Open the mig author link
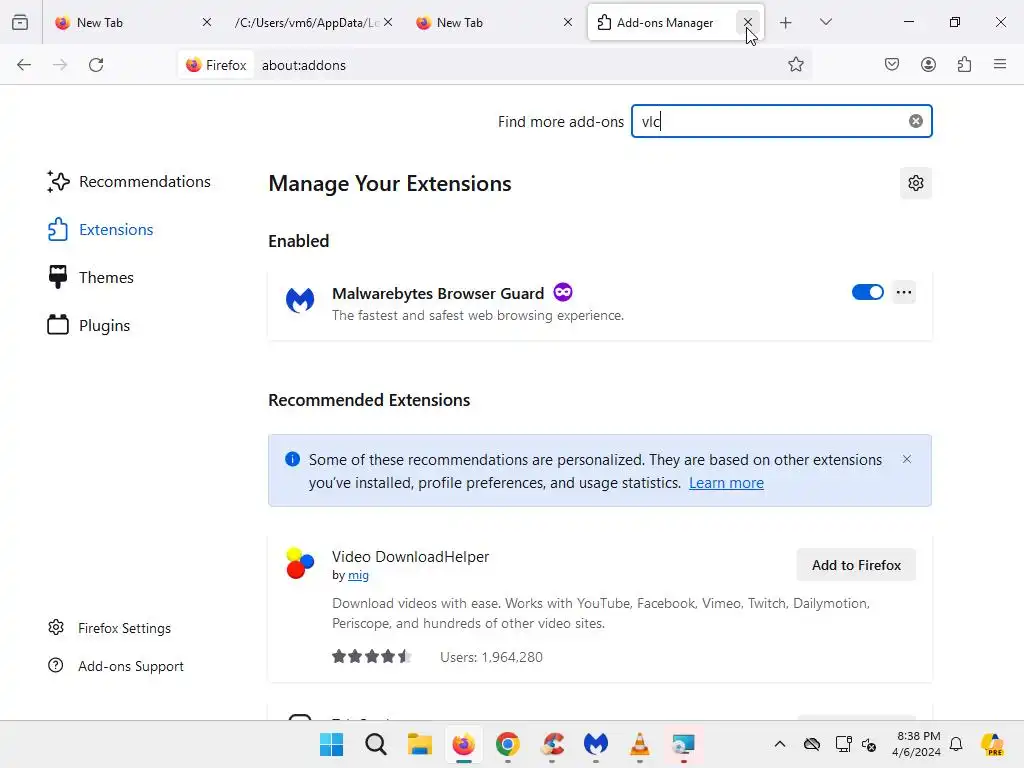 click(358, 575)
